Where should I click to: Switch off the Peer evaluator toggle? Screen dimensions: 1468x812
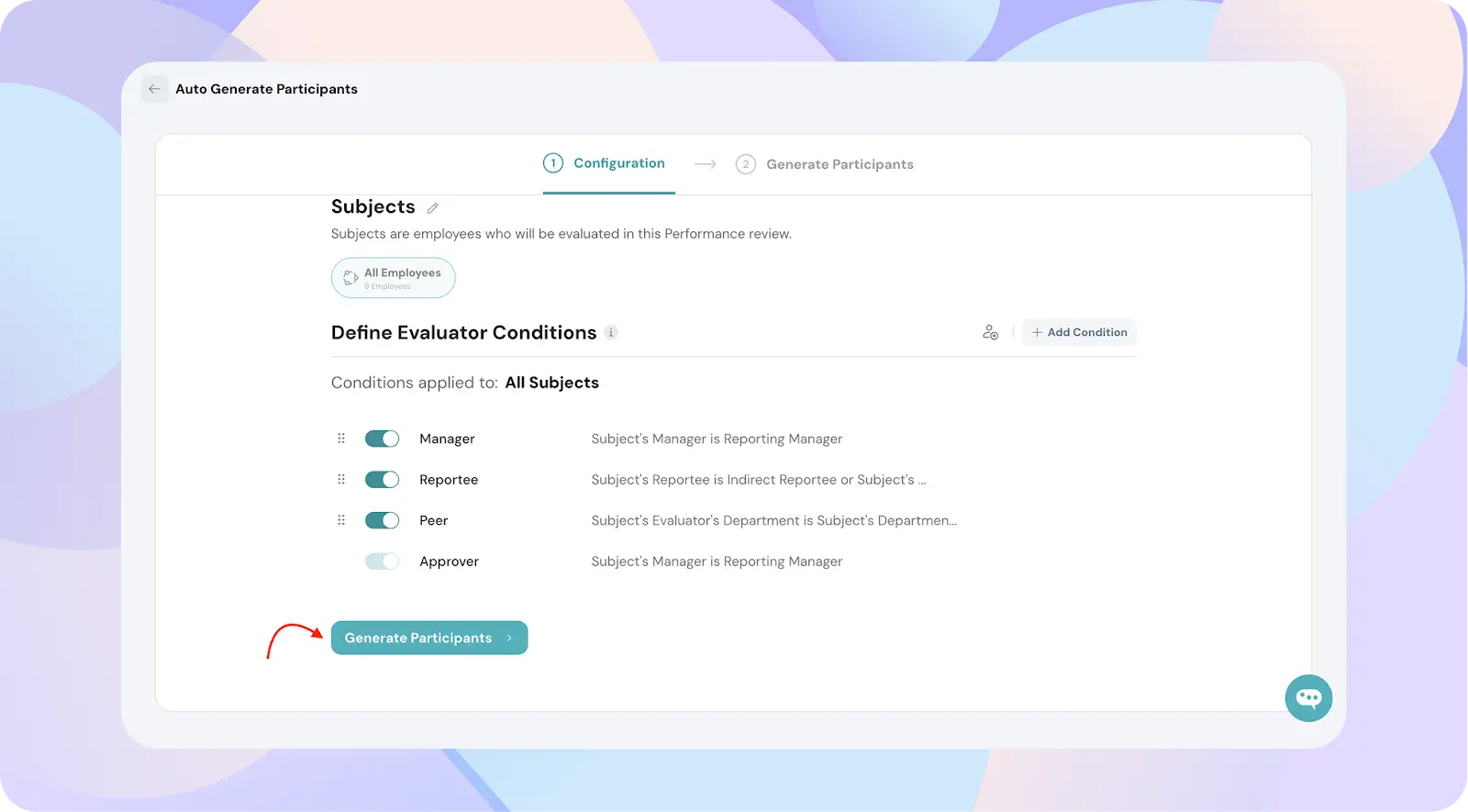click(x=382, y=520)
